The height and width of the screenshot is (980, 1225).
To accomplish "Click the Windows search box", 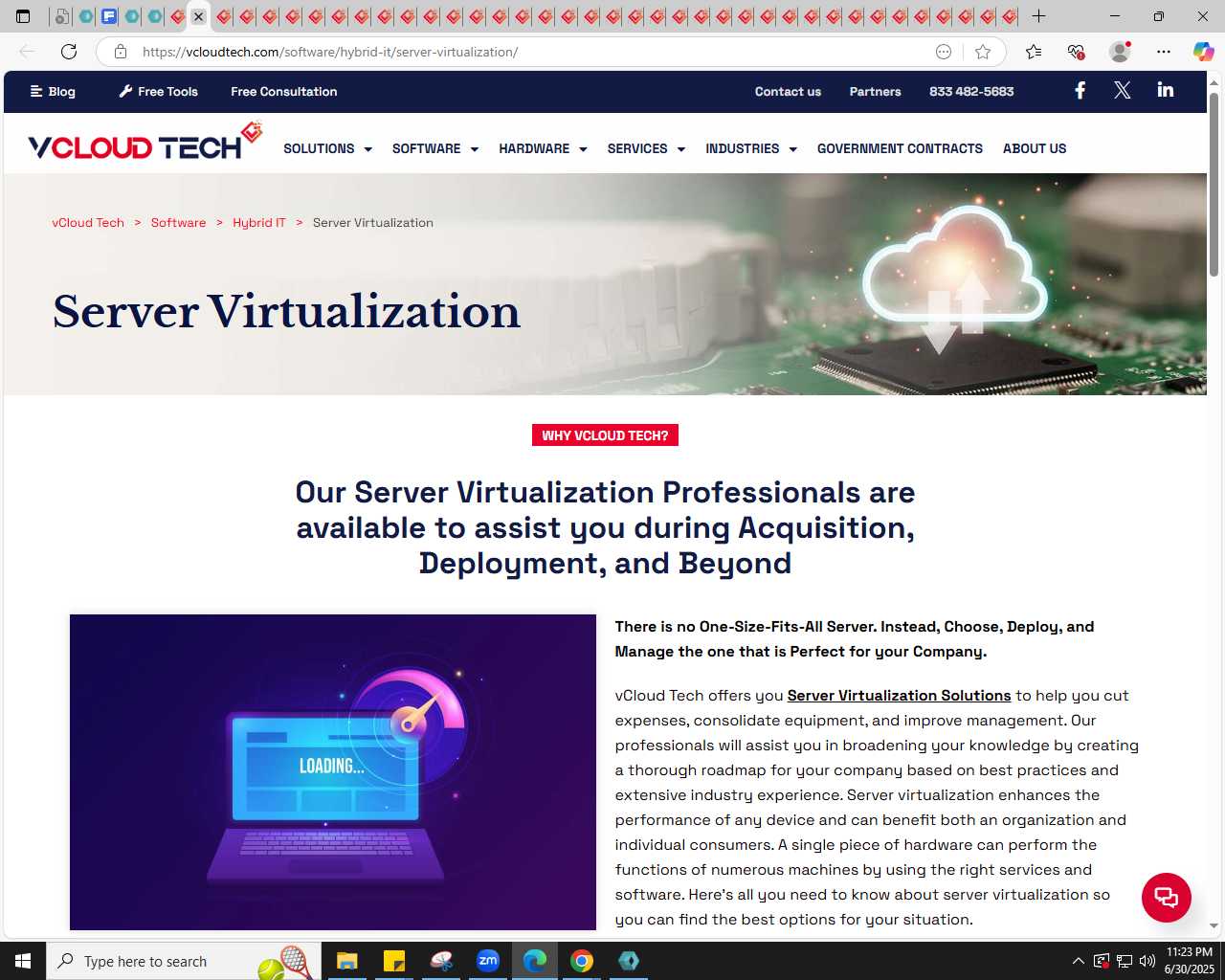I will click(182, 961).
